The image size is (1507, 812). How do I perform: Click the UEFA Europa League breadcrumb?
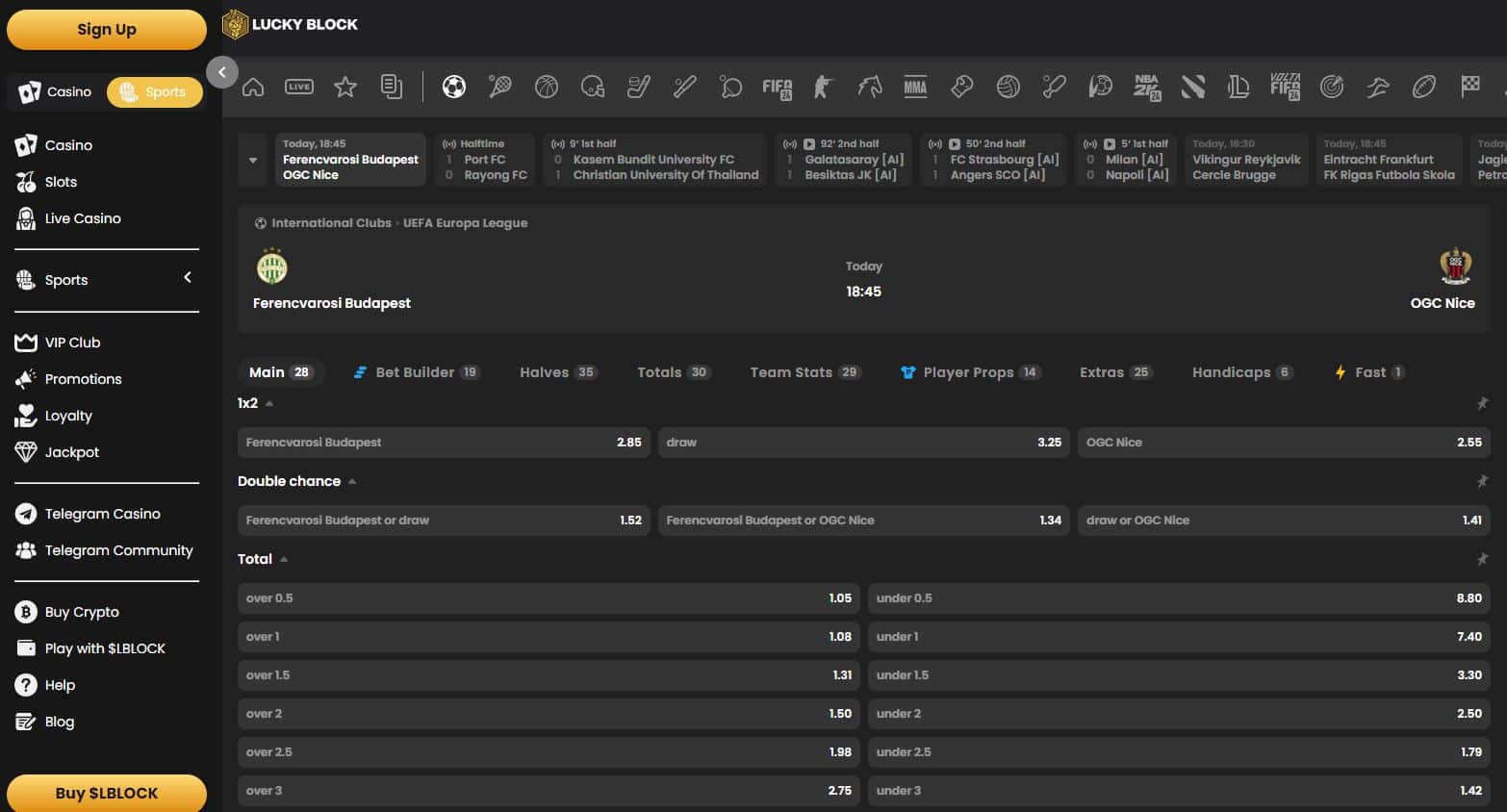[465, 223]
